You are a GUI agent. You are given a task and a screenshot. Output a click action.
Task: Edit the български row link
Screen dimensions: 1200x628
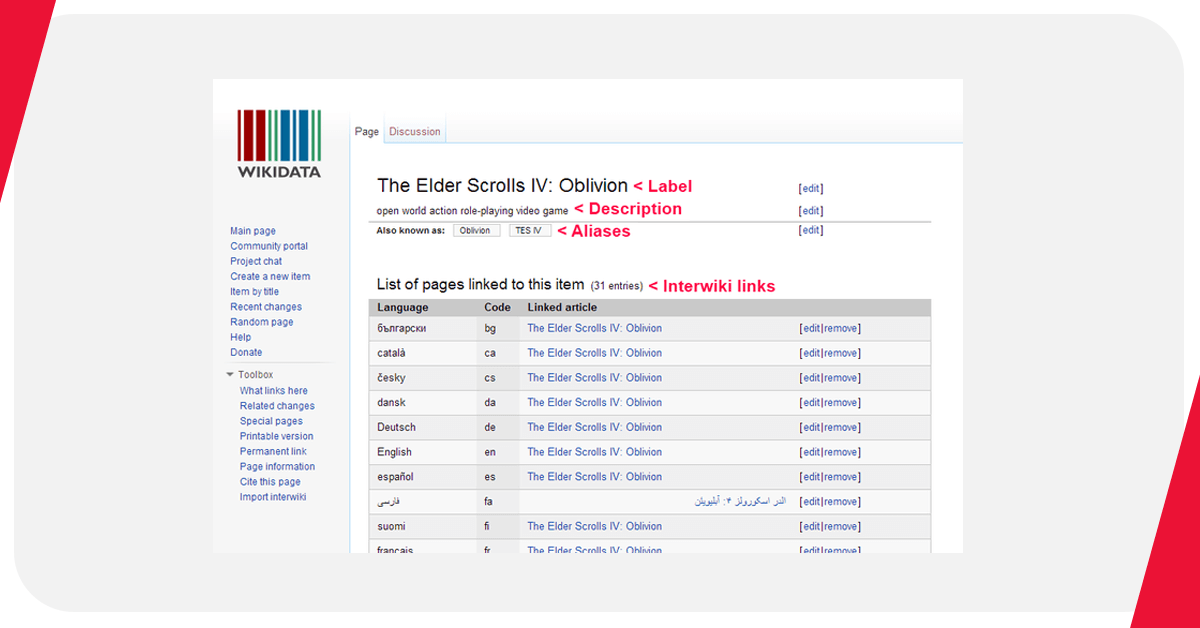pyautogui.click(x=811, y=328)
